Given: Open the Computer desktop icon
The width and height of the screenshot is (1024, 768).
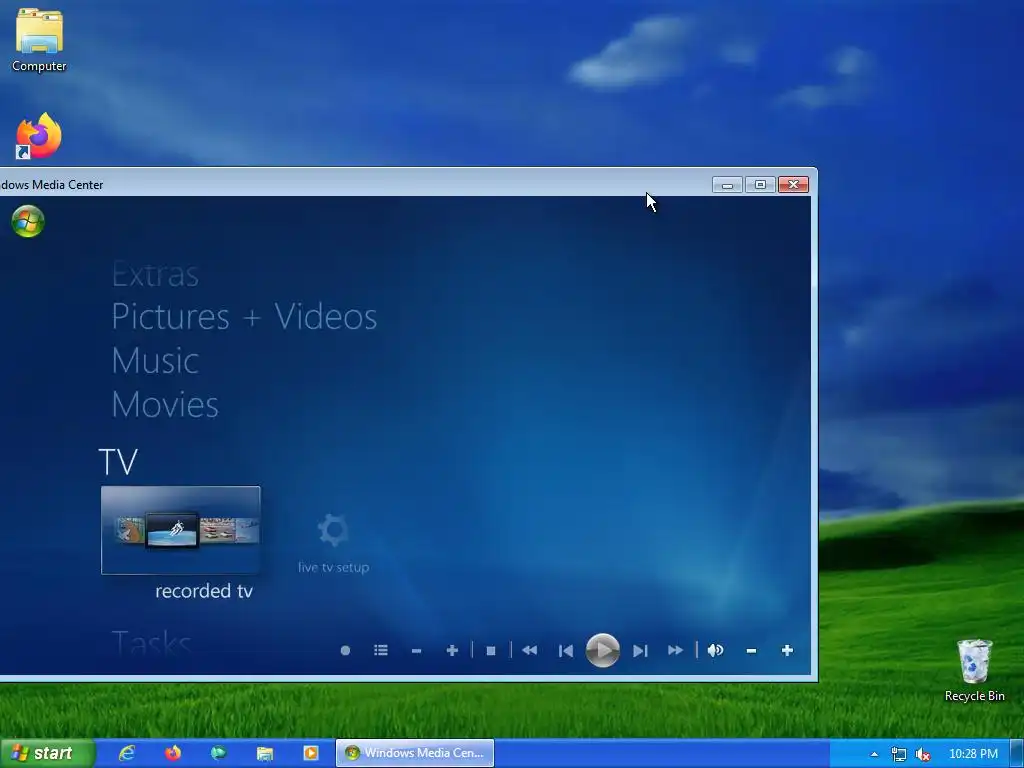Looking at the screenshot, I should point(39,40).
